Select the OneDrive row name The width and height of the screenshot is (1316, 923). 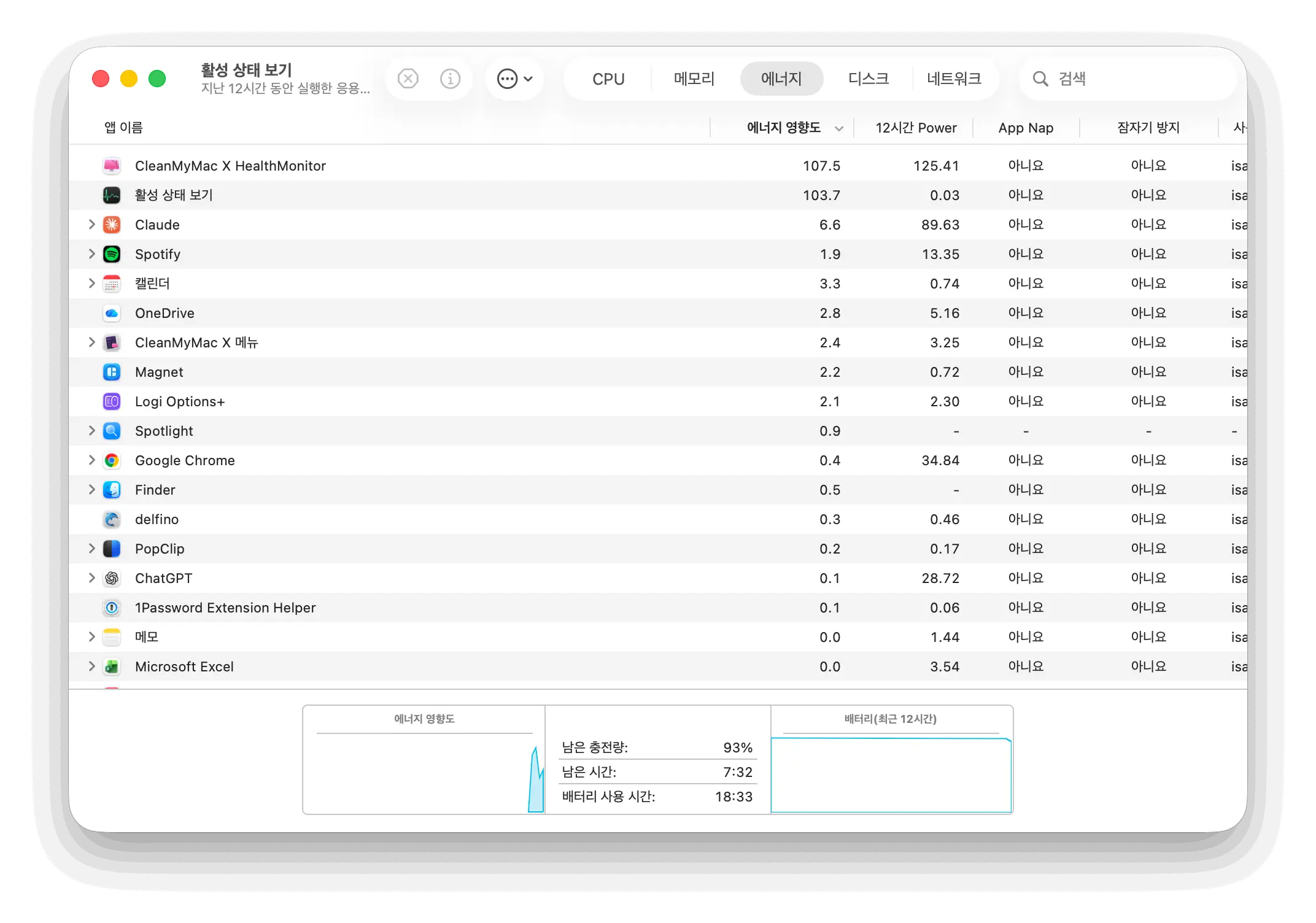[x=164, y=313]
